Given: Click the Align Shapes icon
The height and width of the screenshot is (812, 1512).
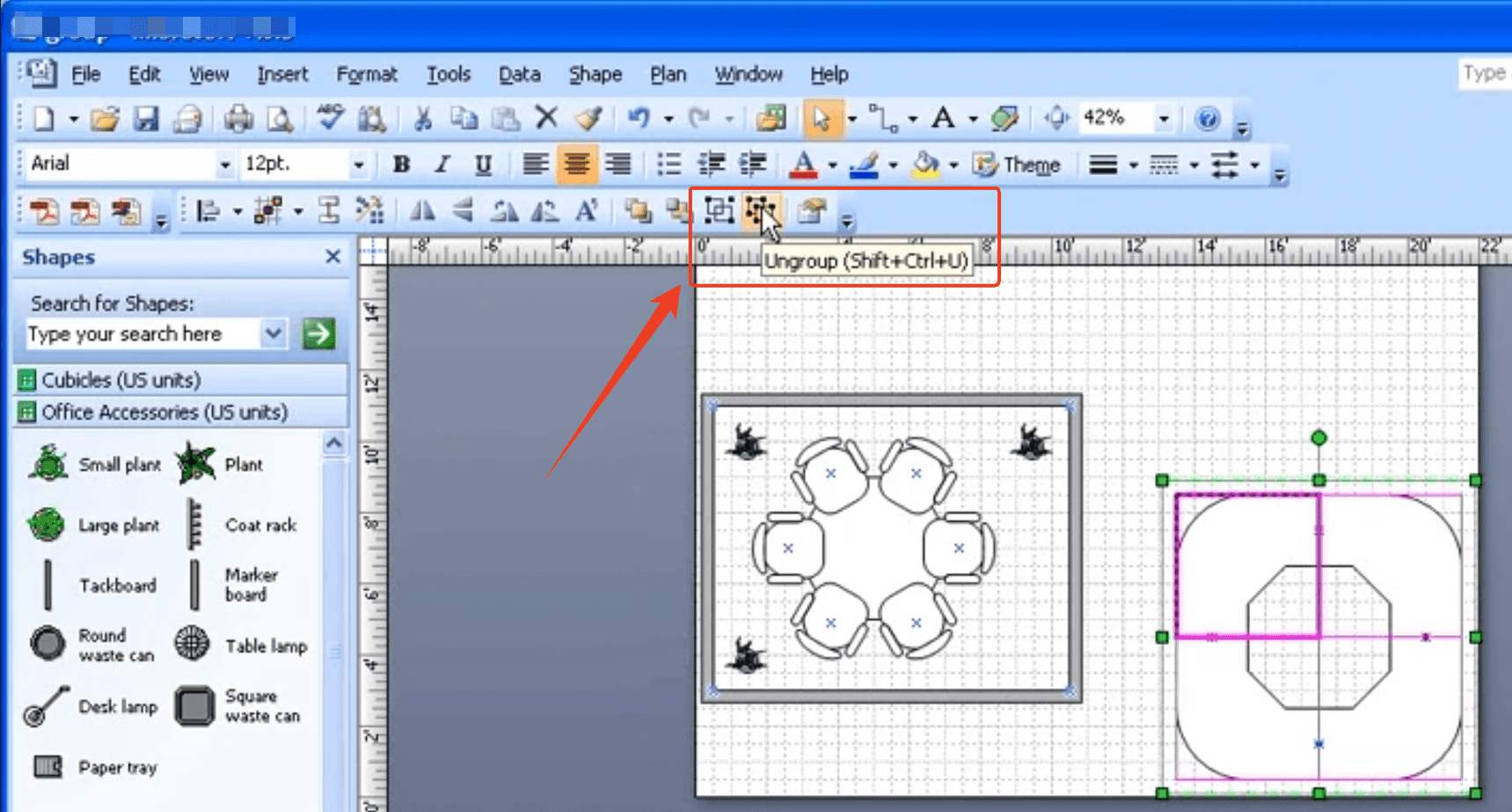Looking at the screenshot, I should 208,211.
